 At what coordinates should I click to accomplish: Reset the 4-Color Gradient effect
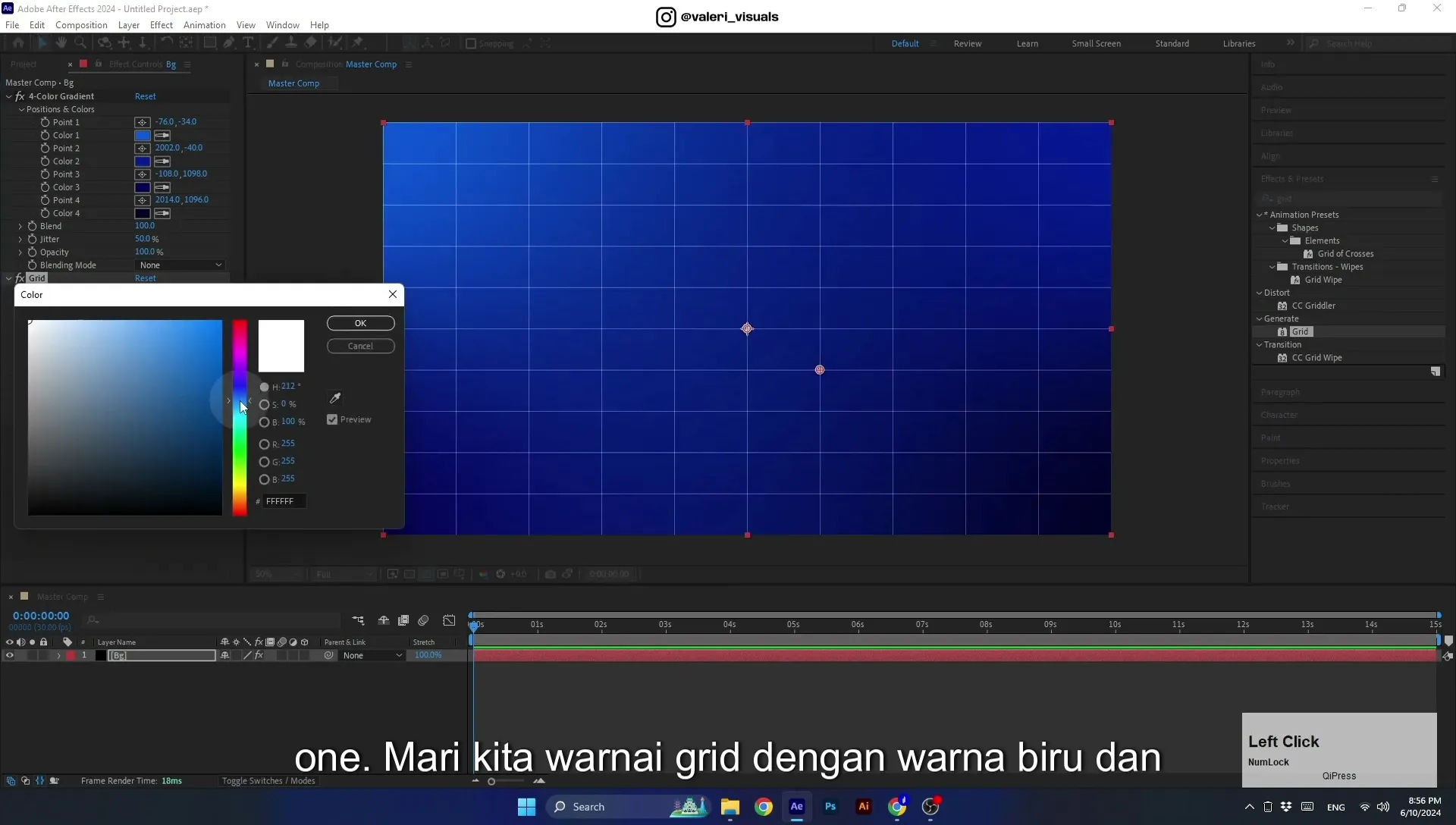(146, 97)
